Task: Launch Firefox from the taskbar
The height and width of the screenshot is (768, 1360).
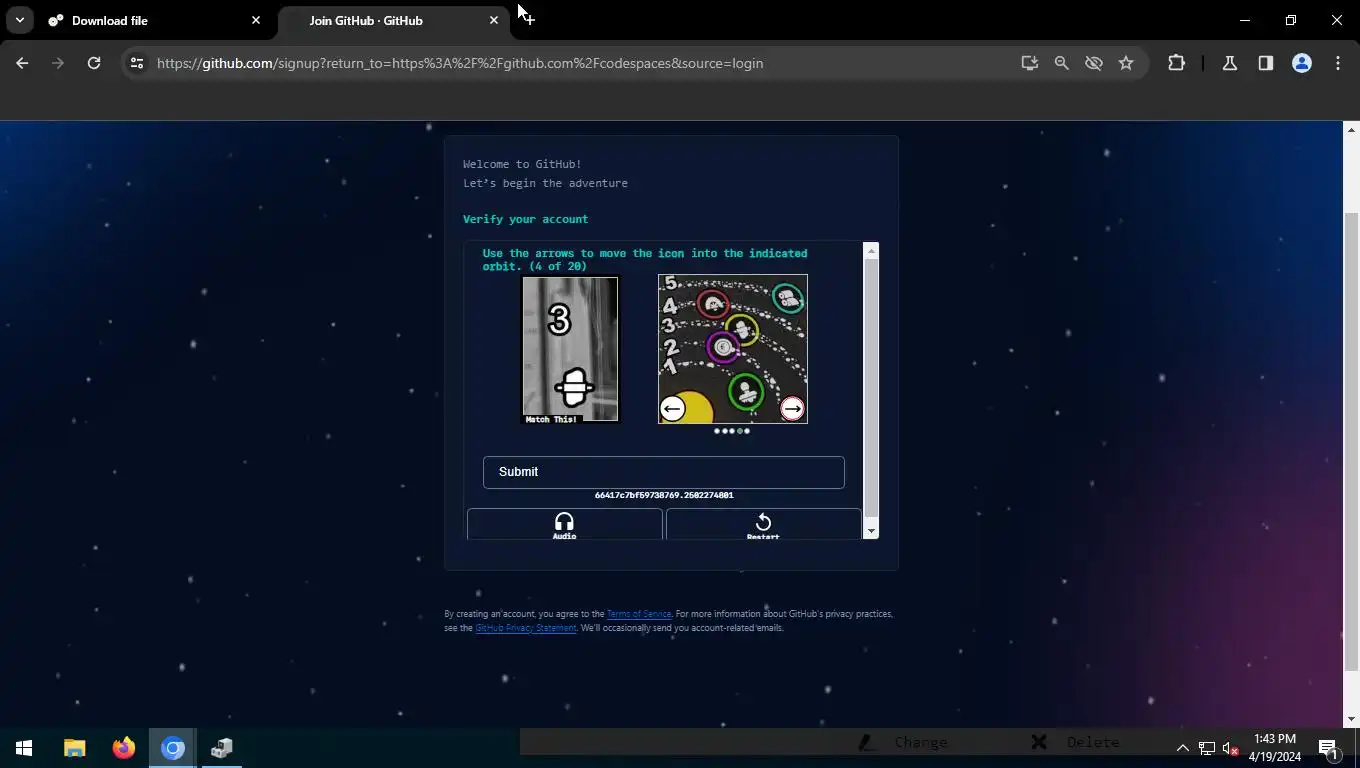Action: click(124, 748)
